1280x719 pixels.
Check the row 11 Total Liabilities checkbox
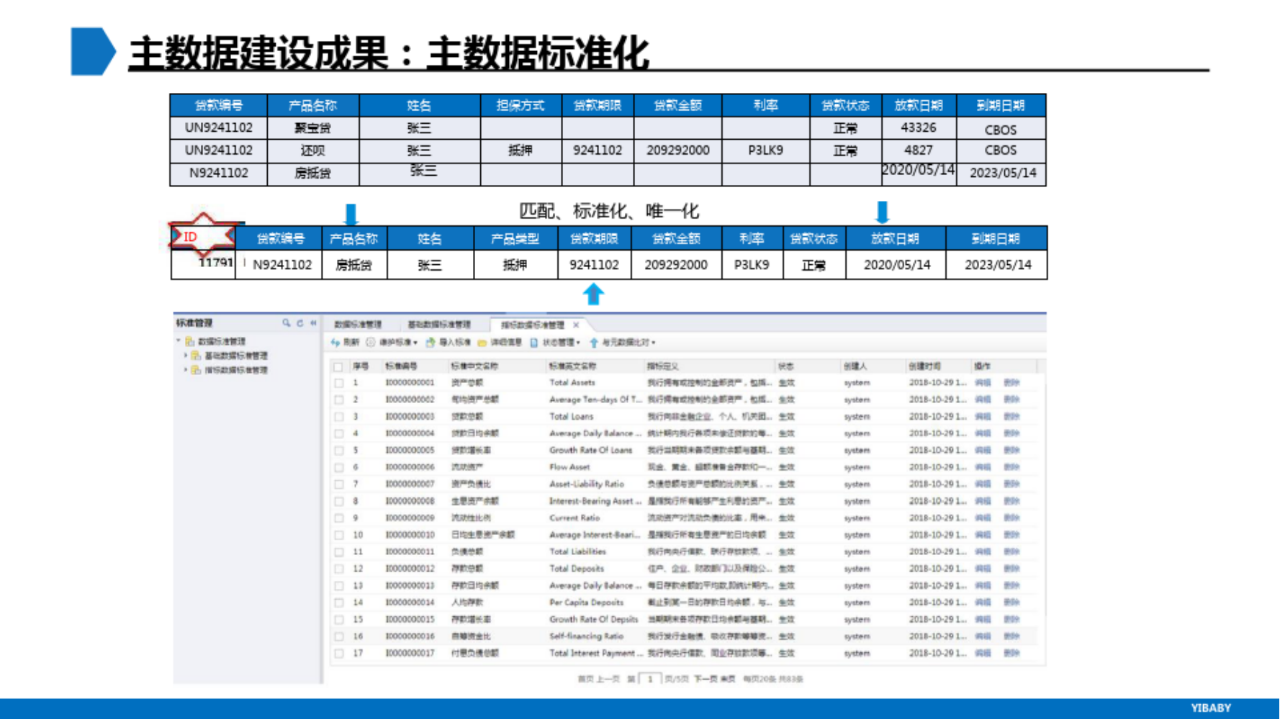pyautogui.click(x=338, y=552)
